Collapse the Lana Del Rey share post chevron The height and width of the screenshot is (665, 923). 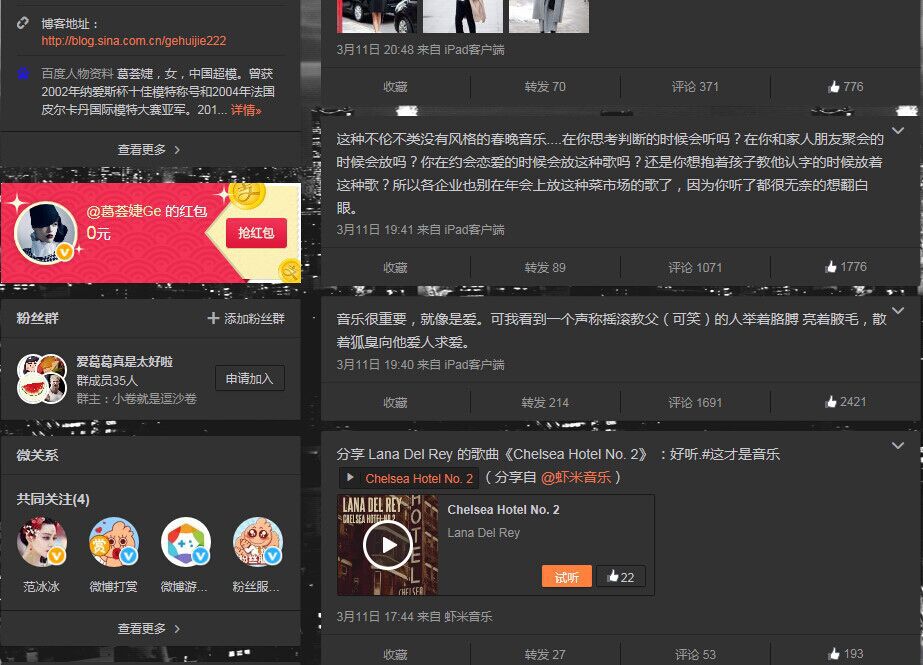click(x=899, y=445)
